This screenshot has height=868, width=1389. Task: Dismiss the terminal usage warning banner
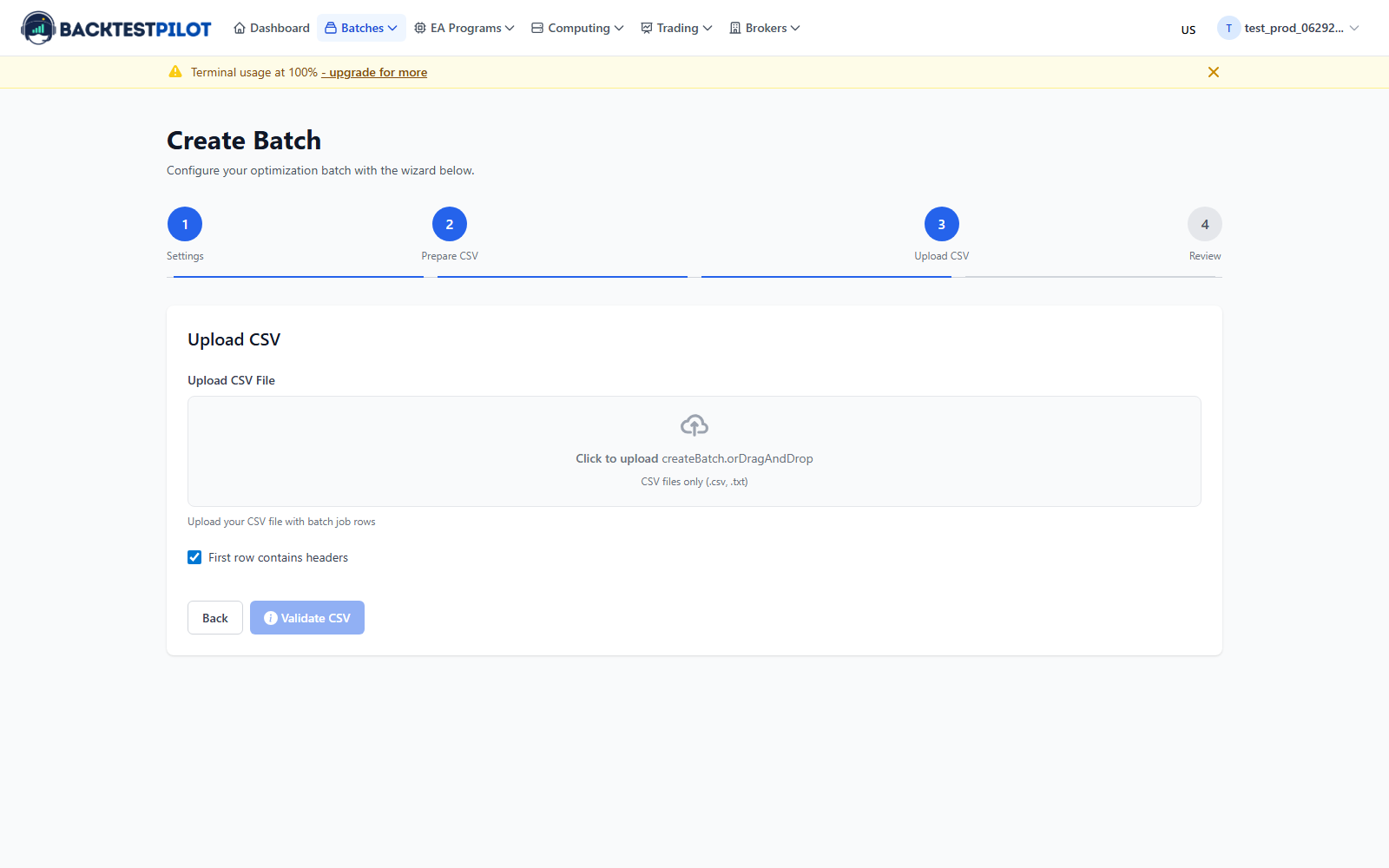point(1214,72)
